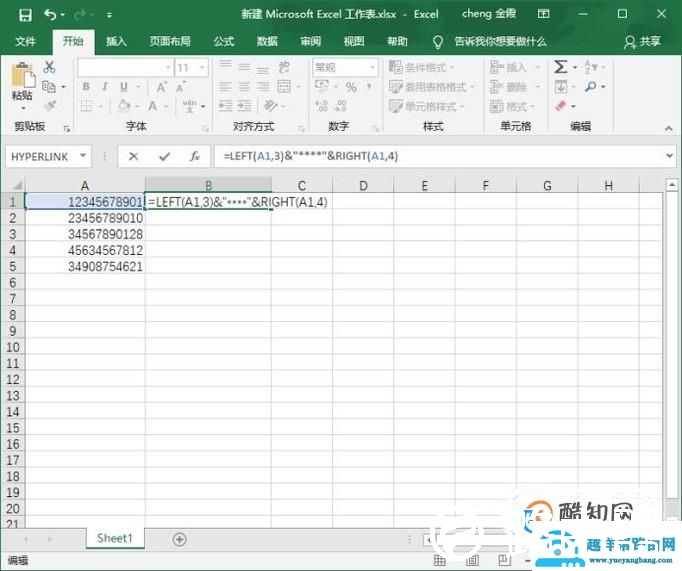Viewport: 682px width, 571px height.
Task: Click the formula bar input field
Action: [440, 156]
